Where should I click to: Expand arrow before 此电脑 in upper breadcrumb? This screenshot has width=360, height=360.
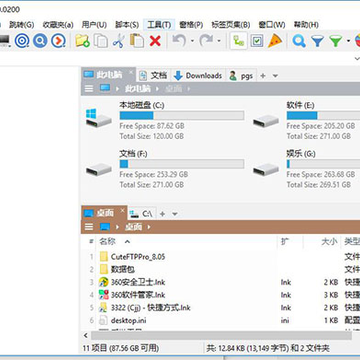click(x=117, y=89)
